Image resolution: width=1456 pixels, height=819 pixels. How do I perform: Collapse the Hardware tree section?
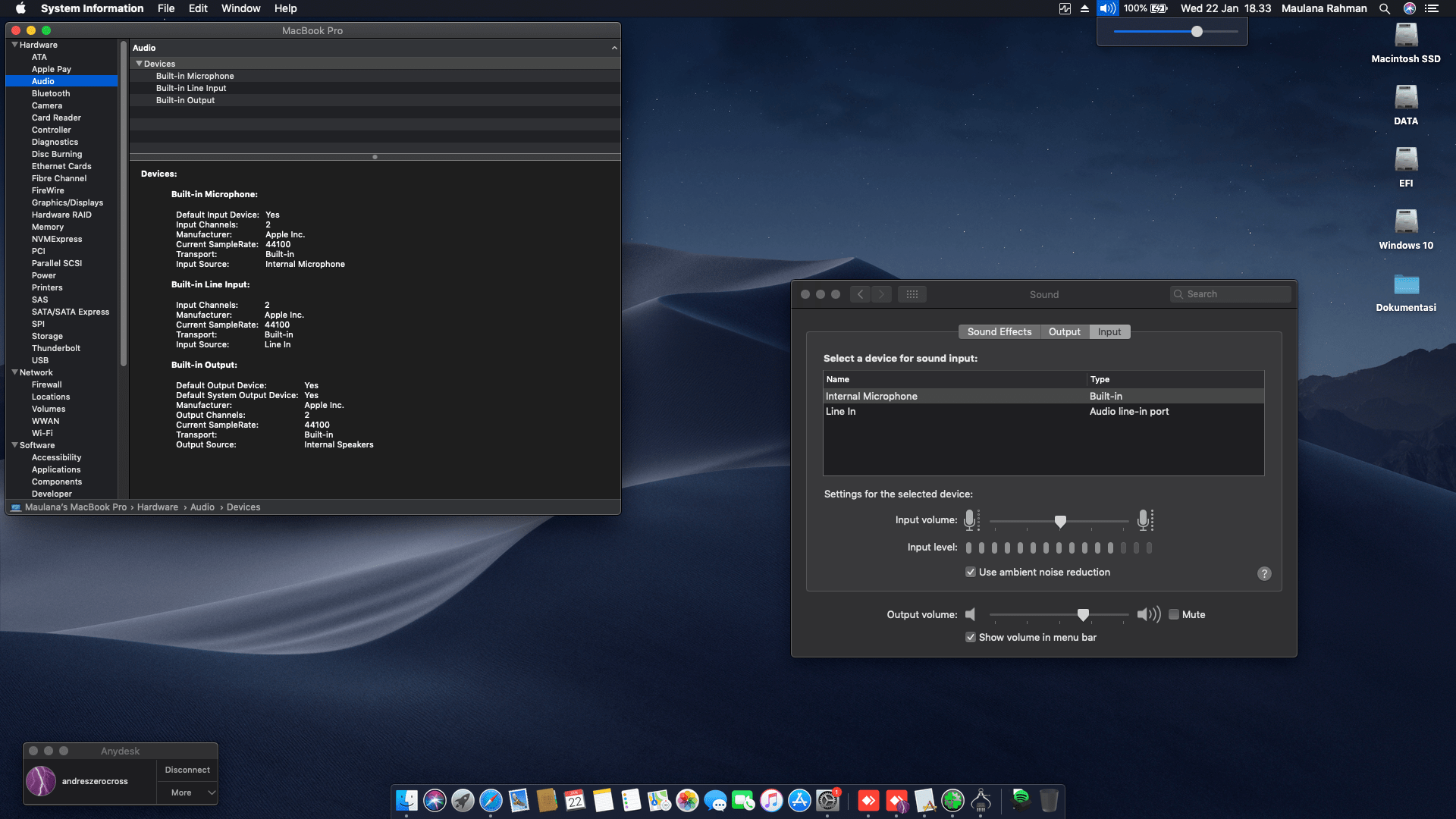point(14,45)
